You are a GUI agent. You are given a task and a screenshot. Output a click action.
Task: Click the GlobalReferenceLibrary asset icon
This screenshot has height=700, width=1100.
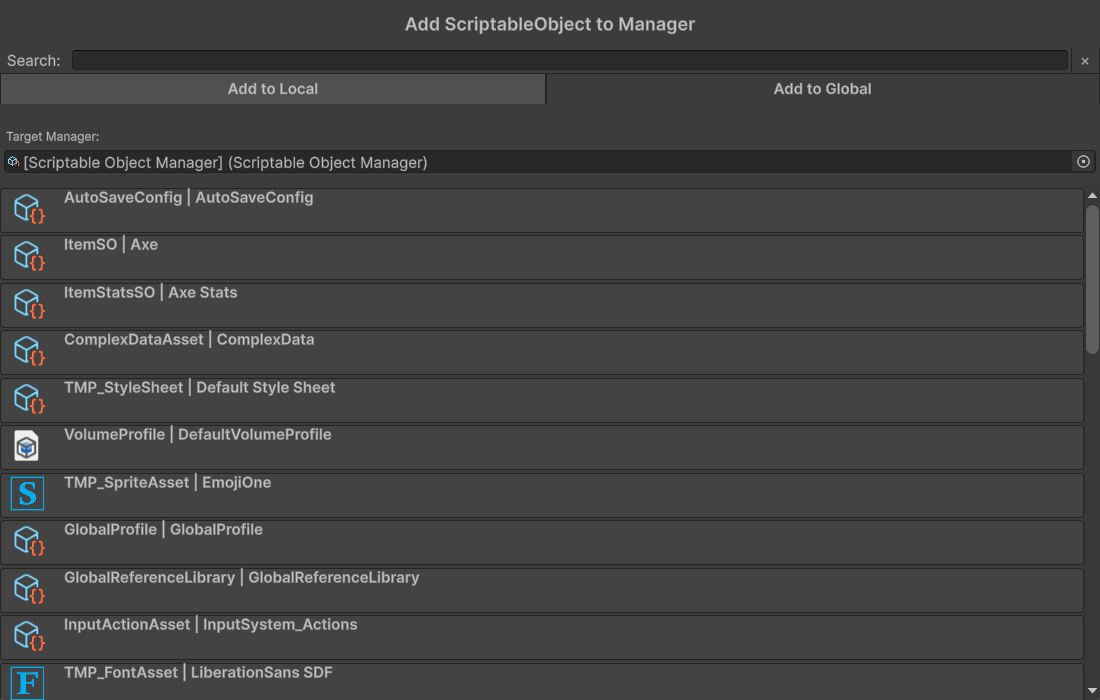pyautogui.click(x=28, y=589)
